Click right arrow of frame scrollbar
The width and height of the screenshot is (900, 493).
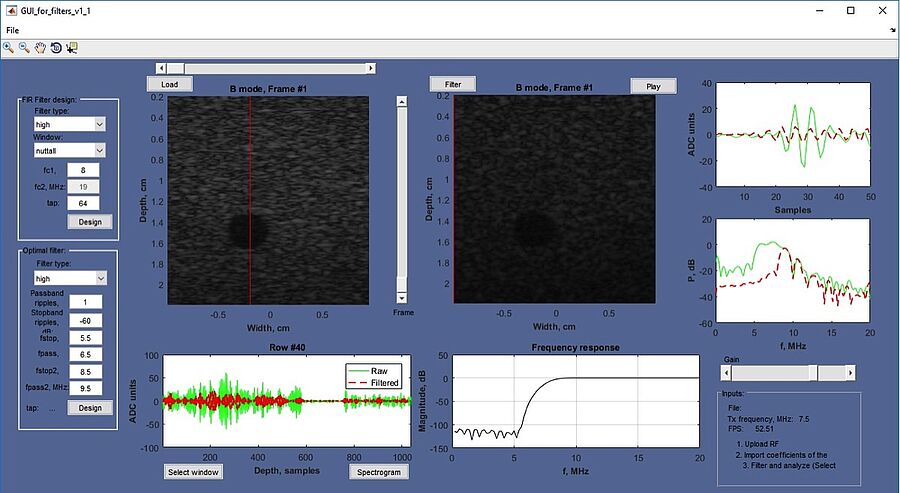coord(371,68)
